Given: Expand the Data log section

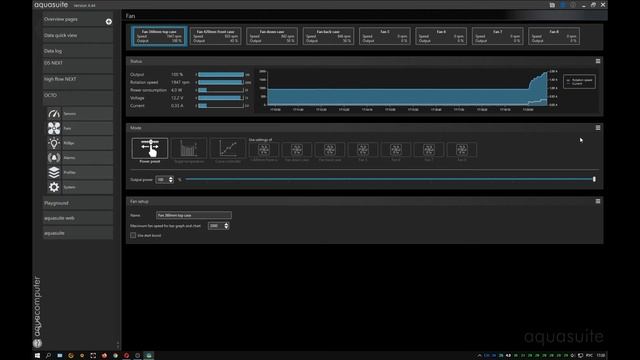Looking at the screenshot, I should (x=78, y=51).
